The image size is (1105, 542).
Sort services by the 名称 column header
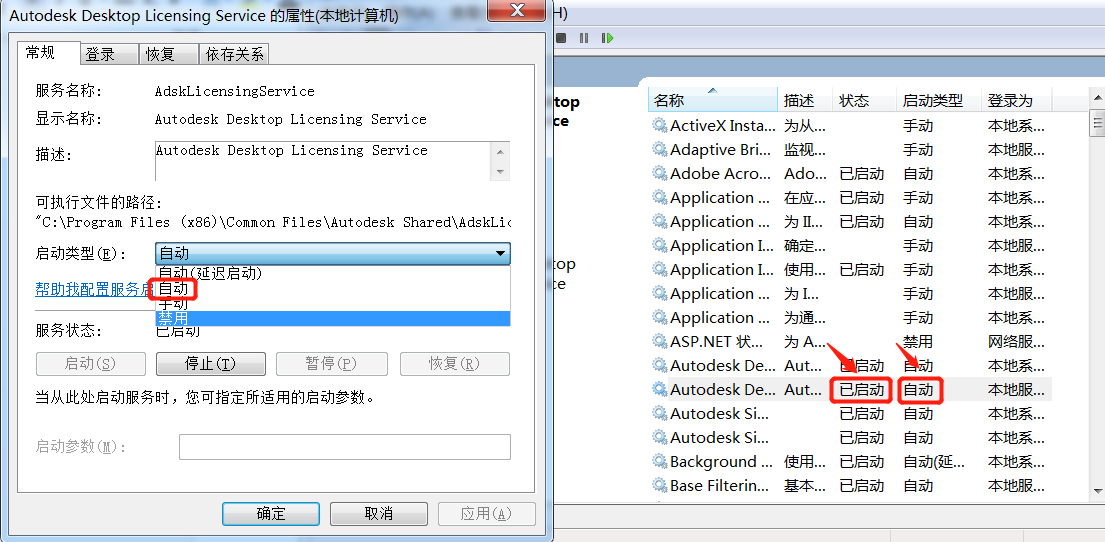[712, 101]
